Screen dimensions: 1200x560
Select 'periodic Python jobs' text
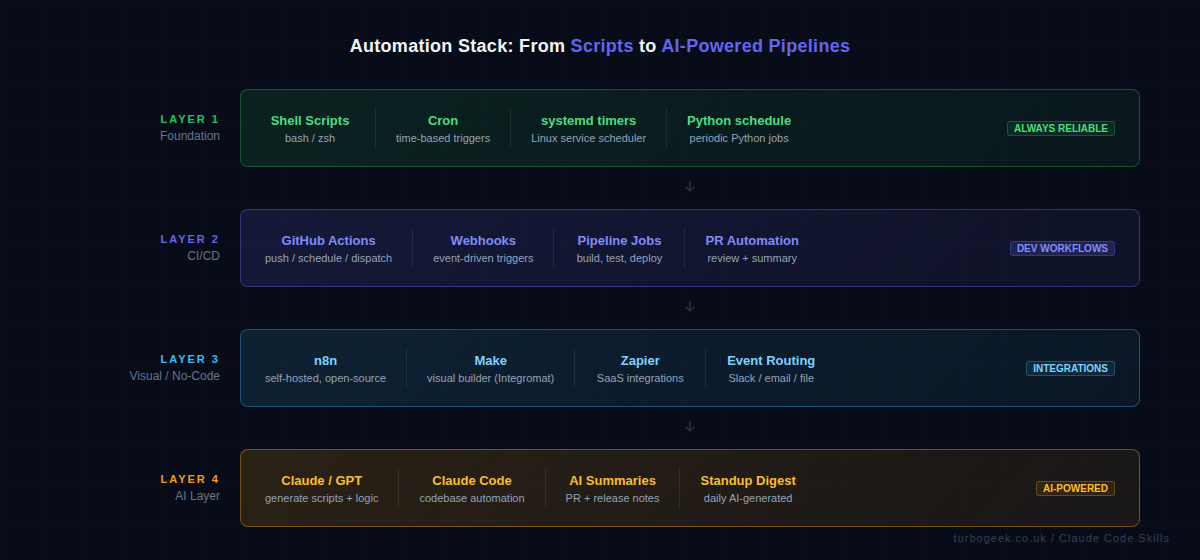[739, 138]
